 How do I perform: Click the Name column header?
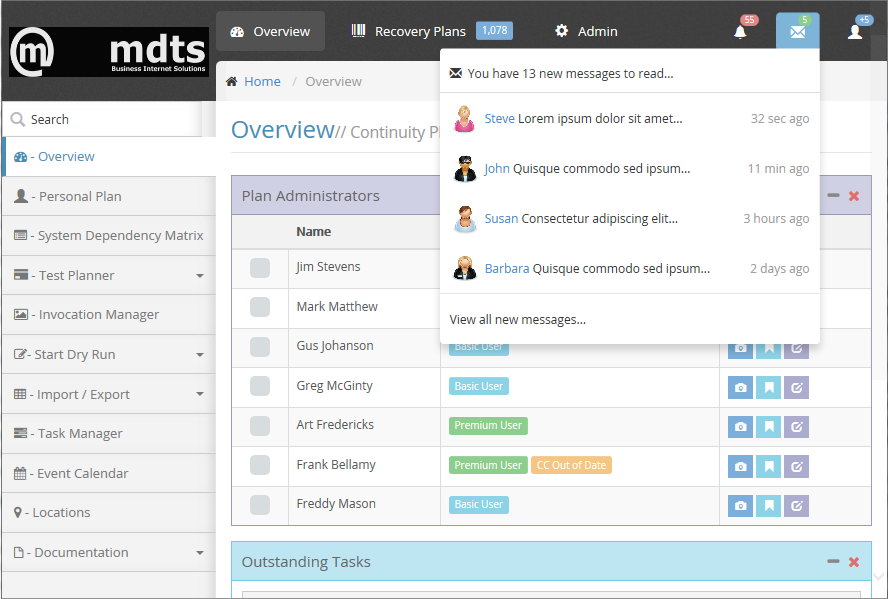pos(314,232)
